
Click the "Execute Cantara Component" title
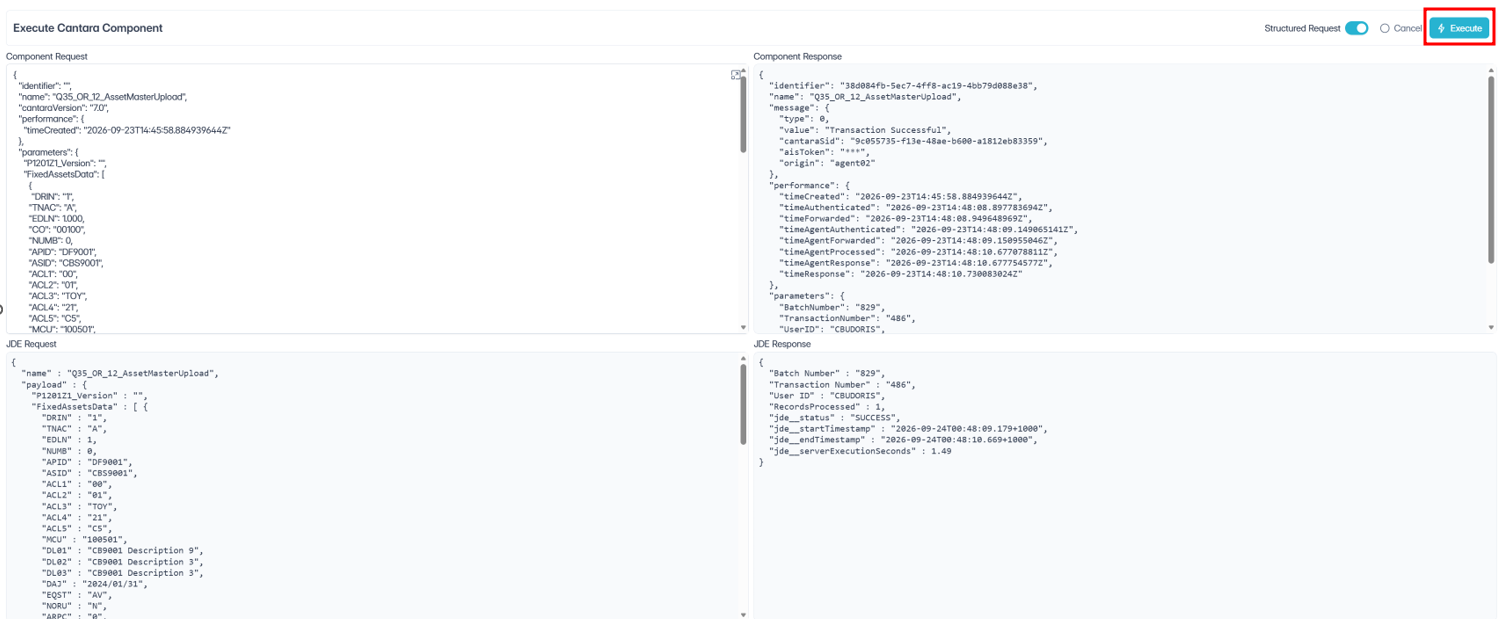[x=88, y=28]
